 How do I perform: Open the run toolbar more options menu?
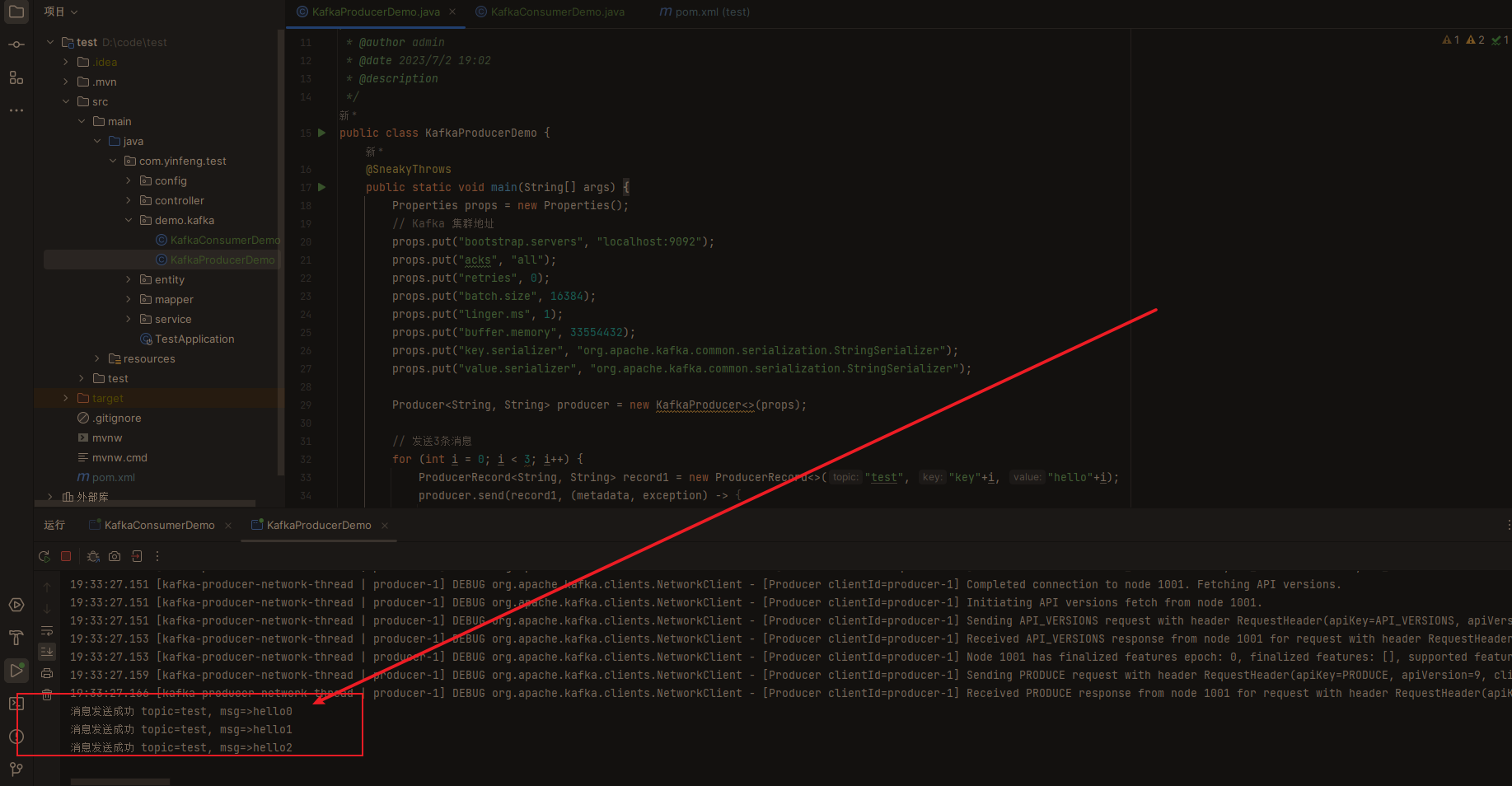click(157, 556)
